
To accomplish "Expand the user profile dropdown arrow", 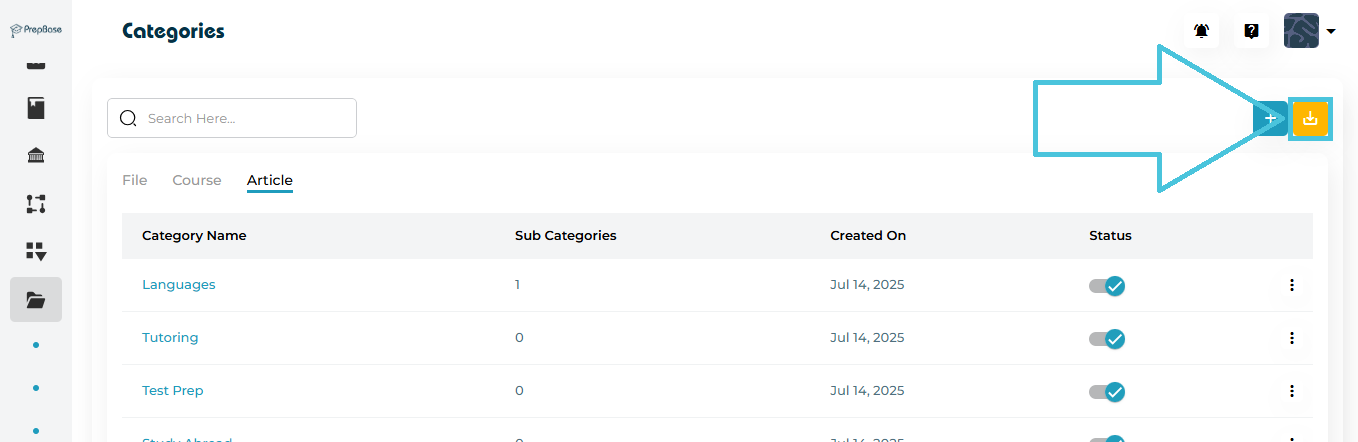I will (1331, 31).
